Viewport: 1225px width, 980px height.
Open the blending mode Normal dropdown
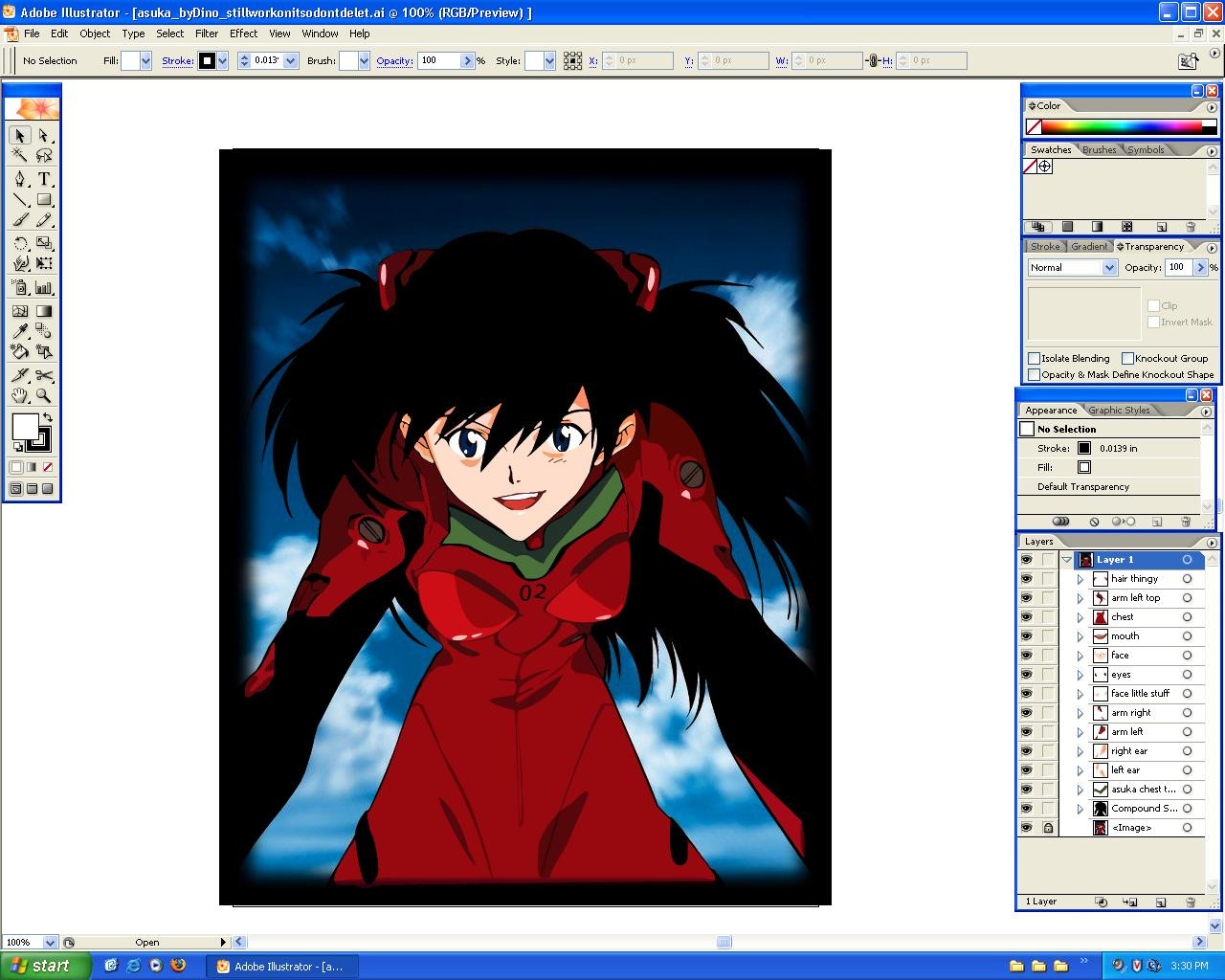(x=1109, y=268)
